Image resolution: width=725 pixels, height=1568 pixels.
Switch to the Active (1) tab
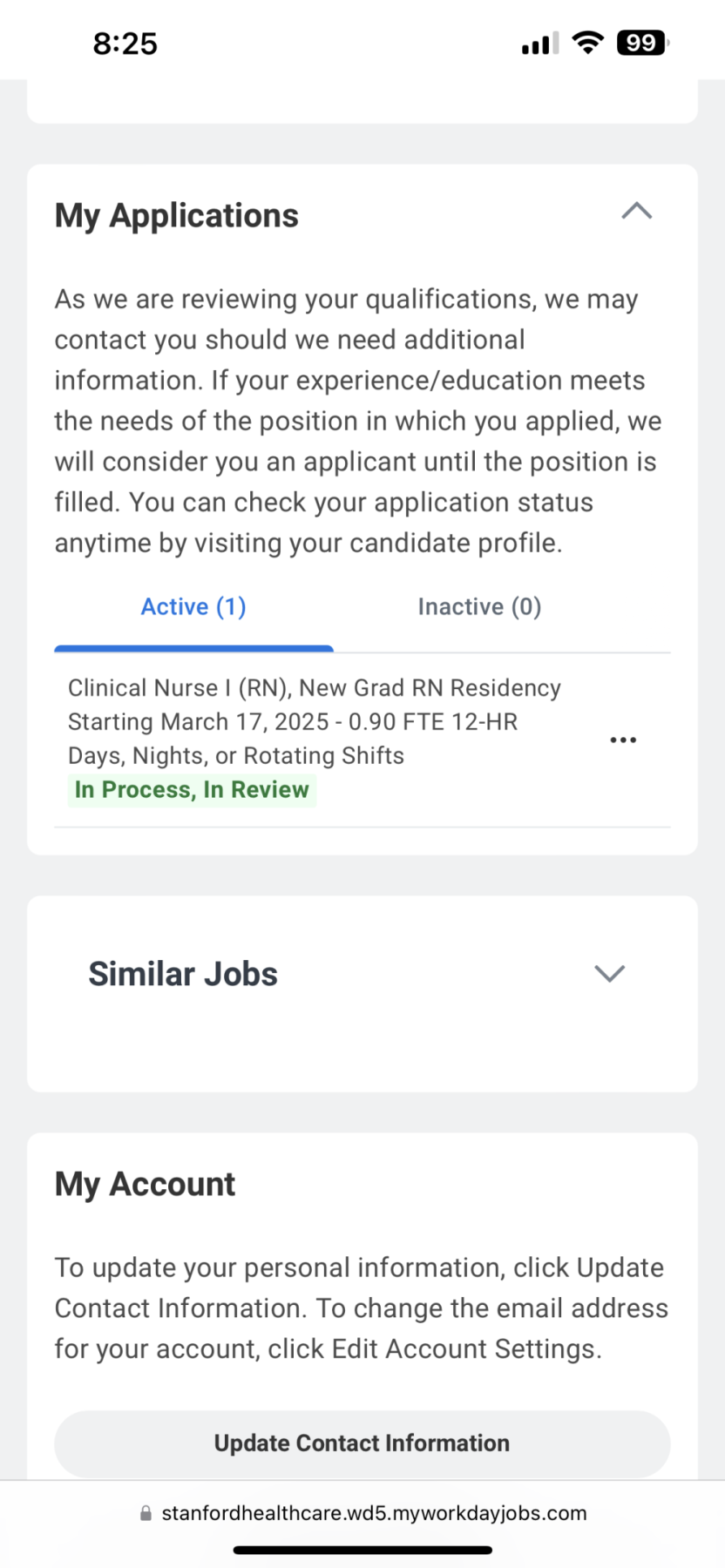click(193, 607)
